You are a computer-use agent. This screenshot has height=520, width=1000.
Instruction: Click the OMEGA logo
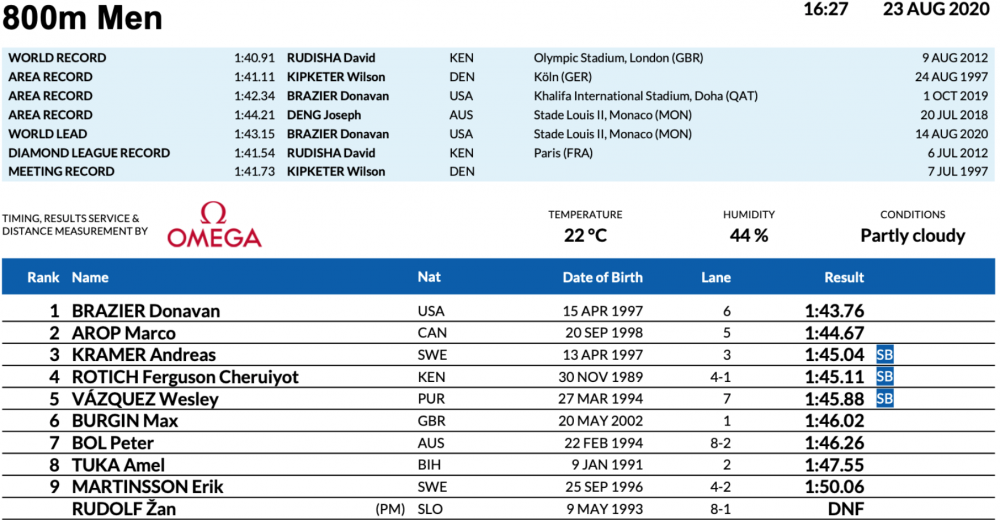click(214, 225)
